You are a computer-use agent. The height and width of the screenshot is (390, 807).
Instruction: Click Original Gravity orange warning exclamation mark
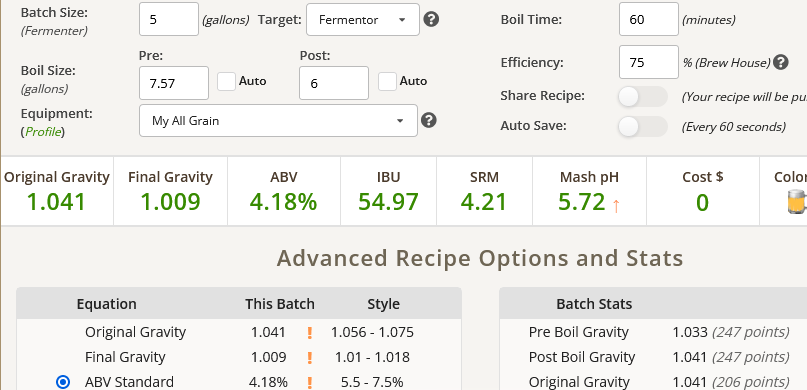coord(310,332)
